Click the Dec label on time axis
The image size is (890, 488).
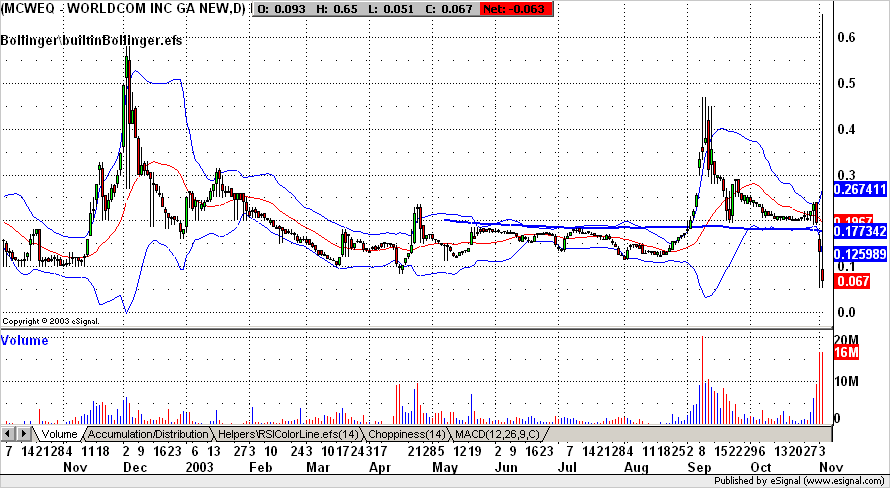[133, 468]
